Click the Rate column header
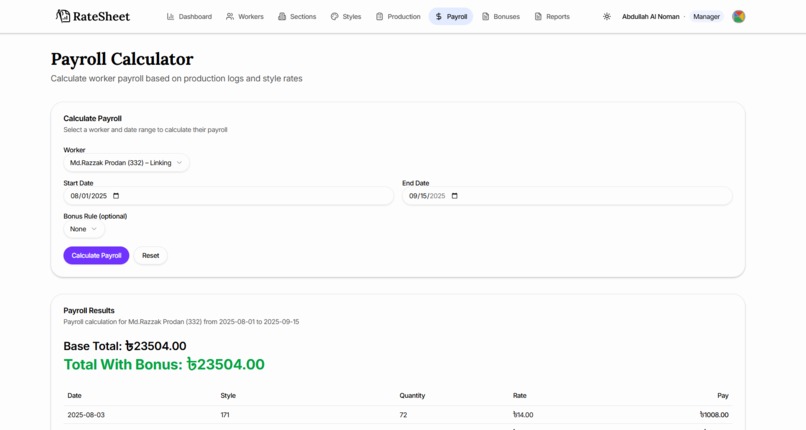806x430 pixels. point(520,396)
